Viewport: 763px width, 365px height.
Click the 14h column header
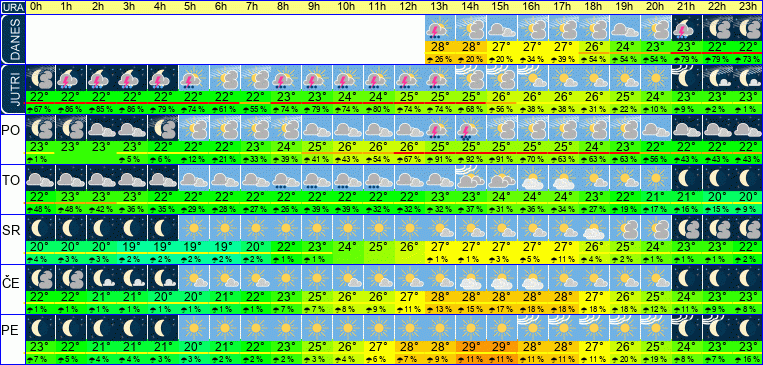(471, 7)
